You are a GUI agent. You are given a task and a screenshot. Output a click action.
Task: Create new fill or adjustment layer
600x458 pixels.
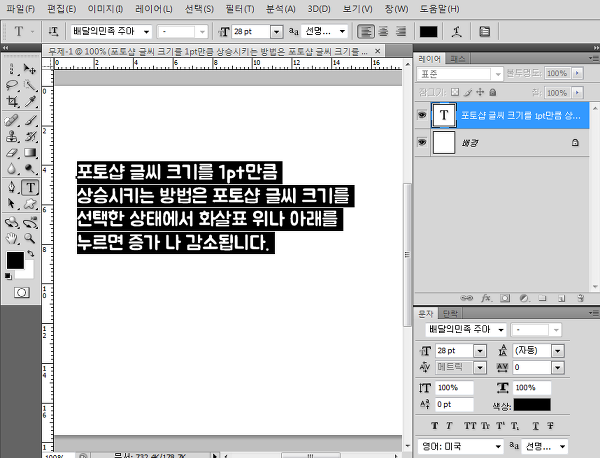pos(524,298)
